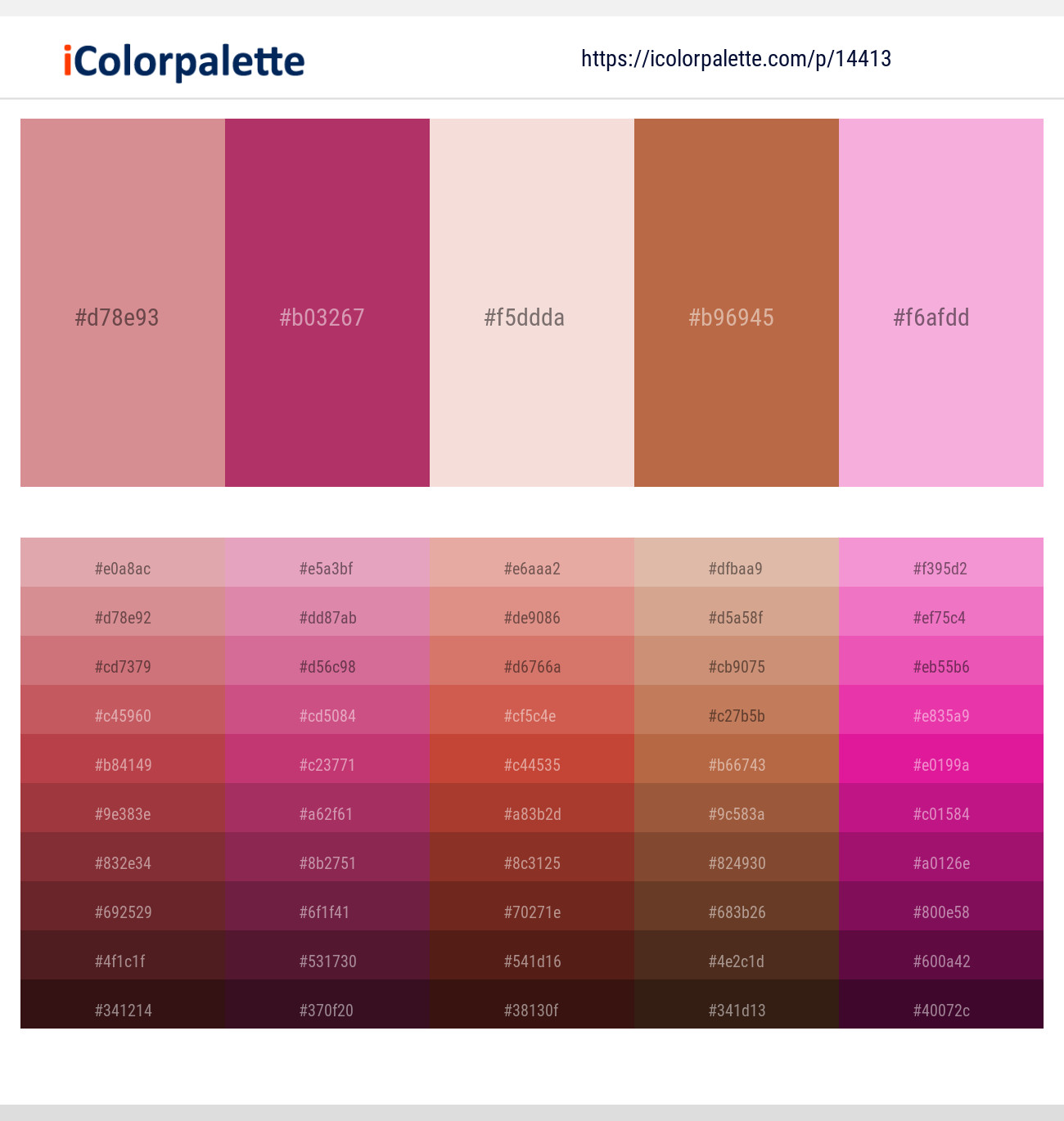Viewport: 1064px width, 1121px height.
Task: Click the #600a42 shade cell
Action: (940, 961)
